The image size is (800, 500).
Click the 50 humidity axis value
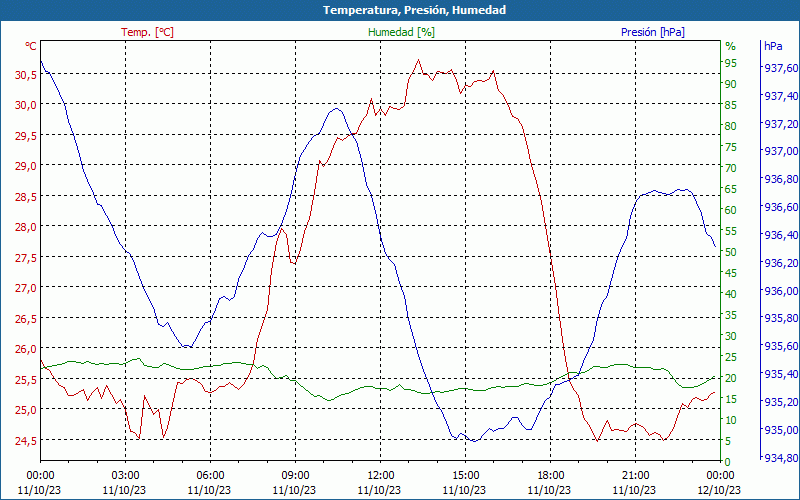tap(731, 252)
